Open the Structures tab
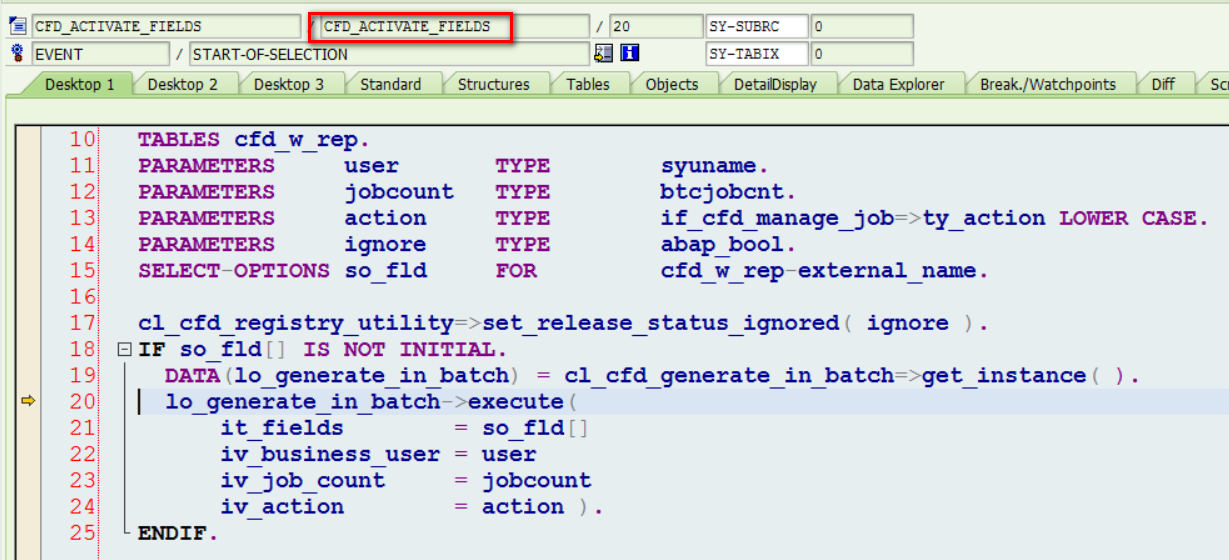1229x560 pixels. [x=493, y=85]
